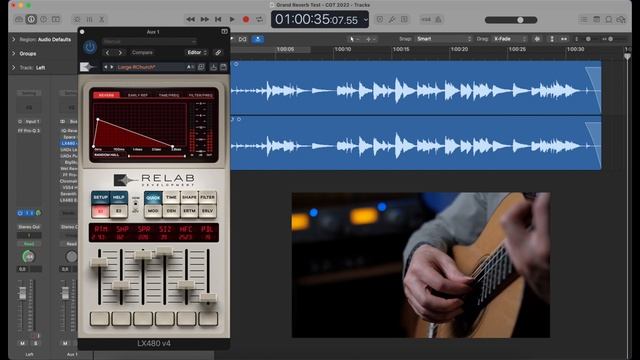Go to next plugin setting arrow
The width and height of the screenshot is (640, 360).
click(120, 53)
